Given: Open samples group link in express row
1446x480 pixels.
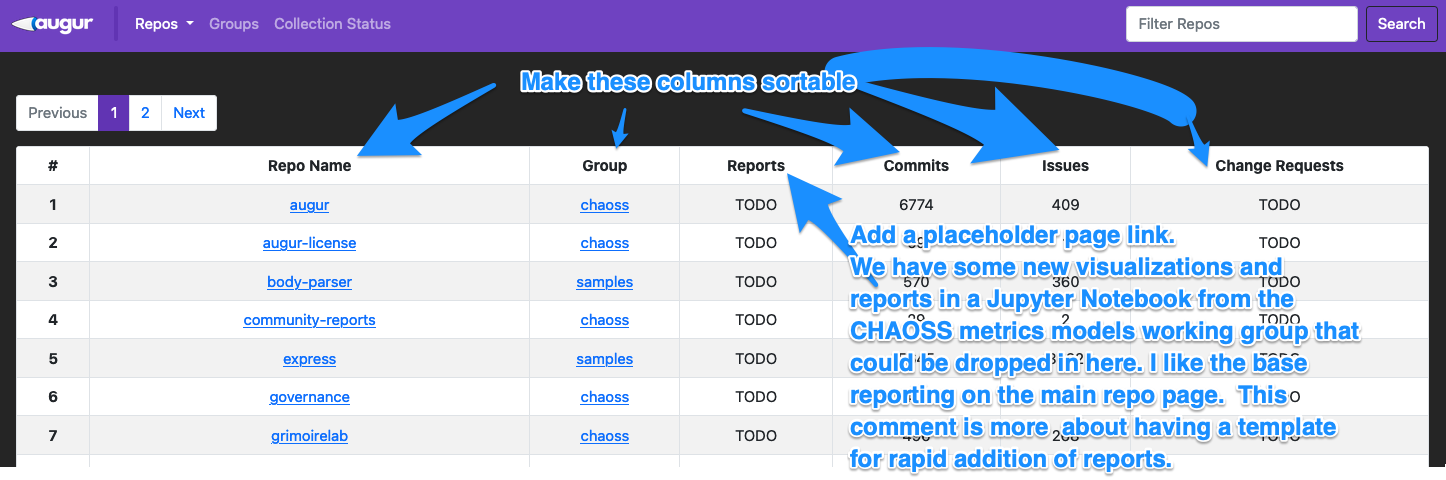Looking at the screenshot, I should coord(605,359).
